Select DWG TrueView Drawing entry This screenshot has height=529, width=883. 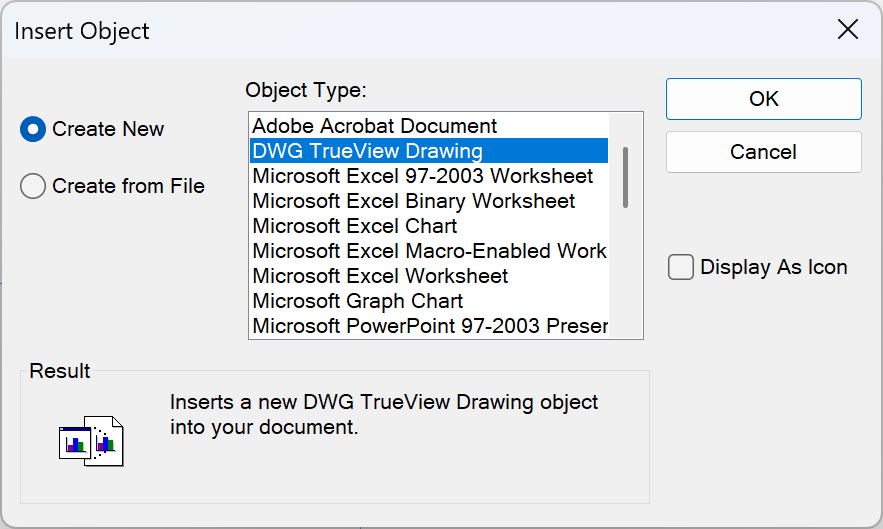(429, 150)
